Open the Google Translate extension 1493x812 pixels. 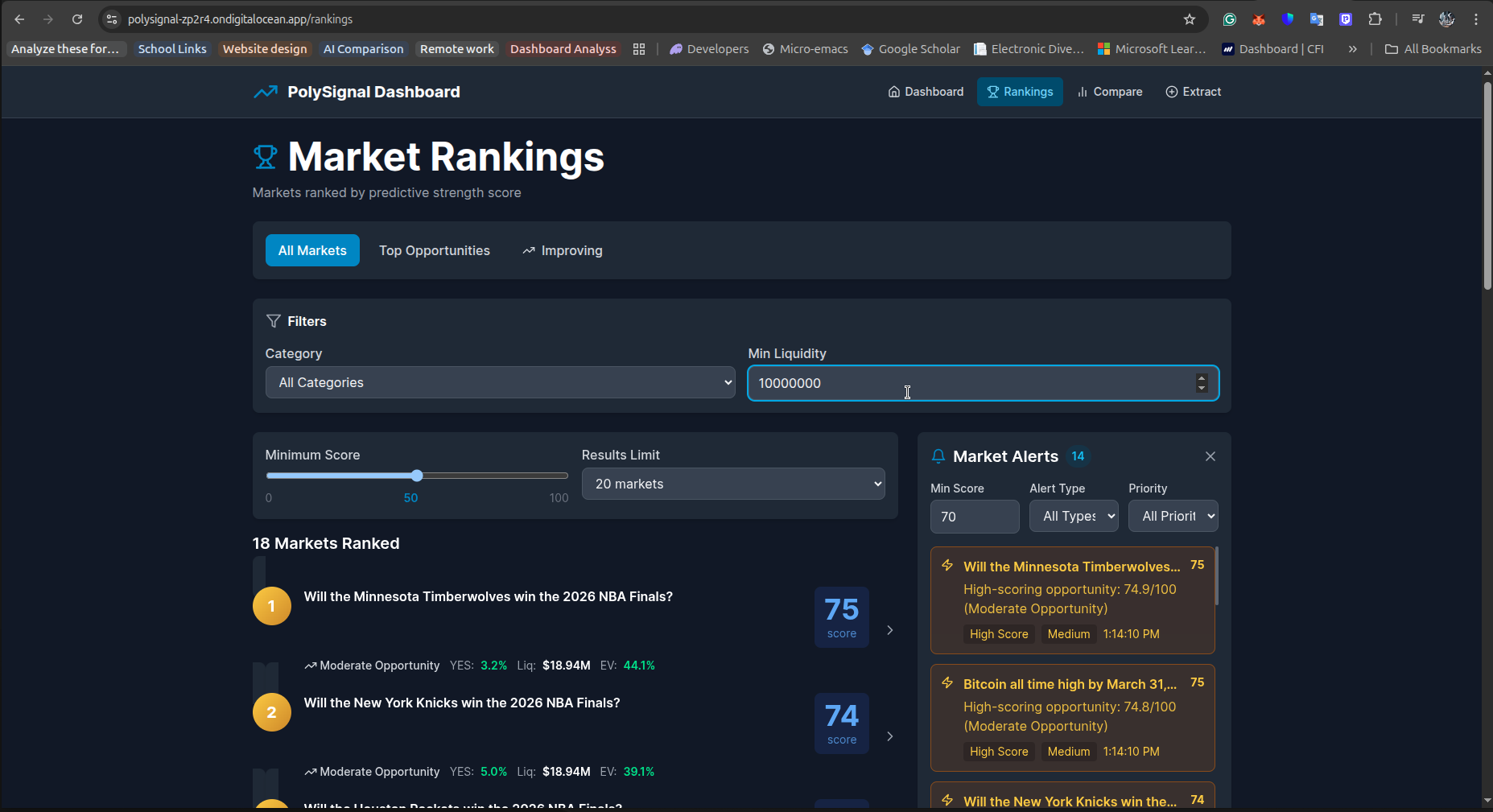pos(1317,19)
